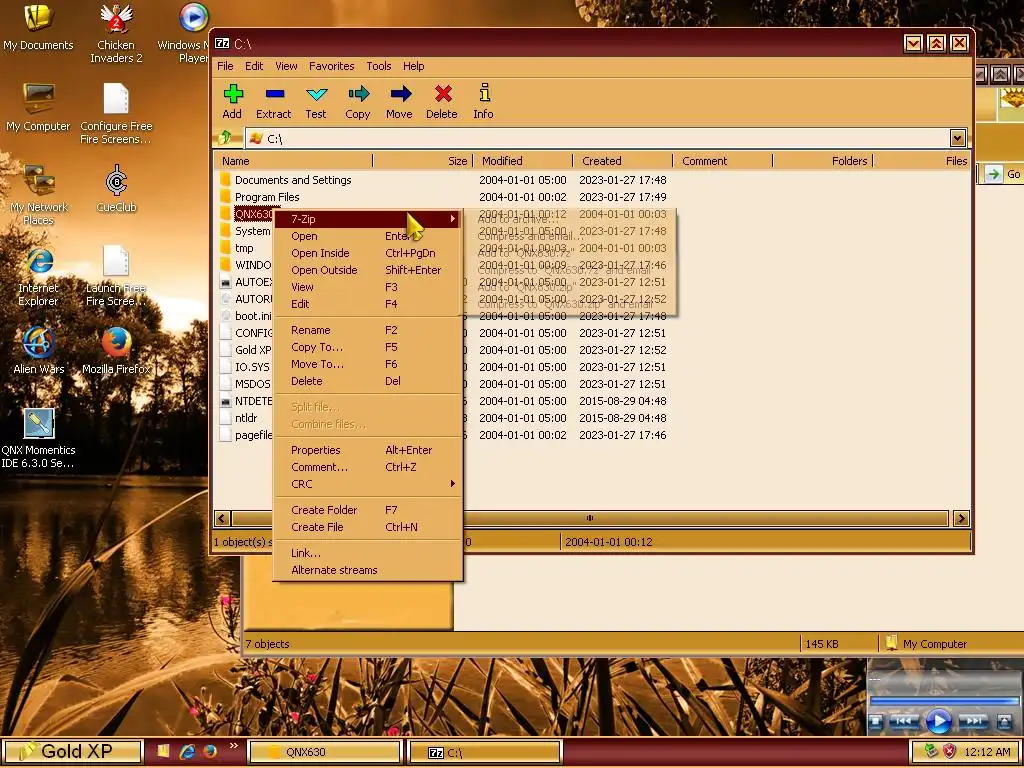This screenshot has height=768, width=1024.
Task: Expand the quick launch chevron
Action: (233, 745)
